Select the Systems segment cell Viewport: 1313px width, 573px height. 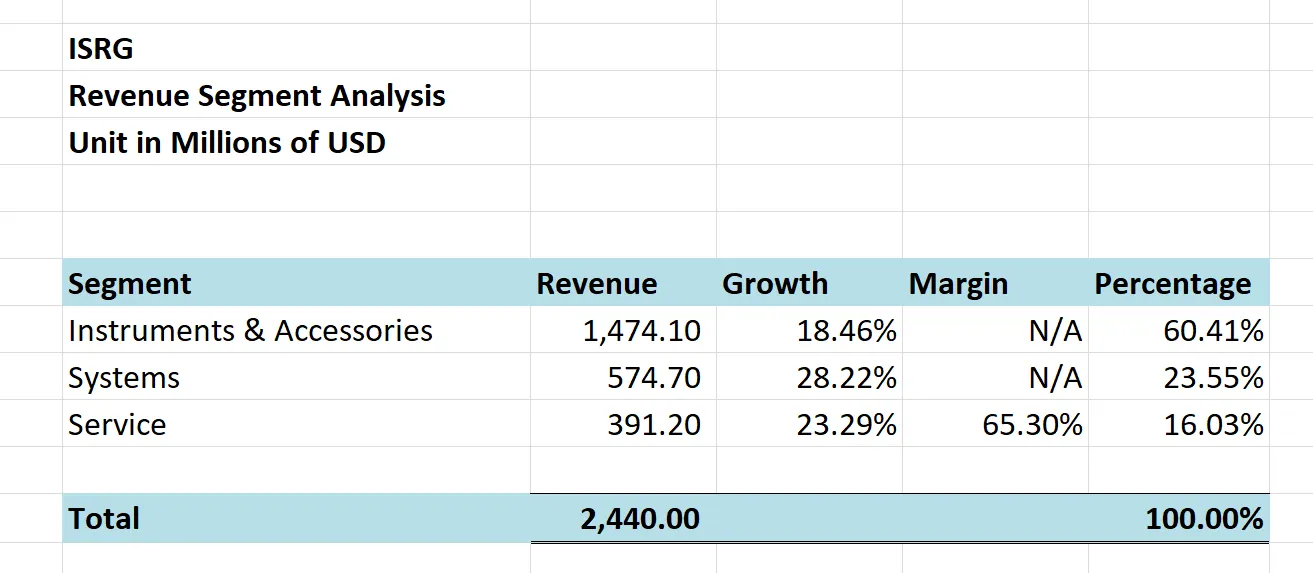coord(124,378)
